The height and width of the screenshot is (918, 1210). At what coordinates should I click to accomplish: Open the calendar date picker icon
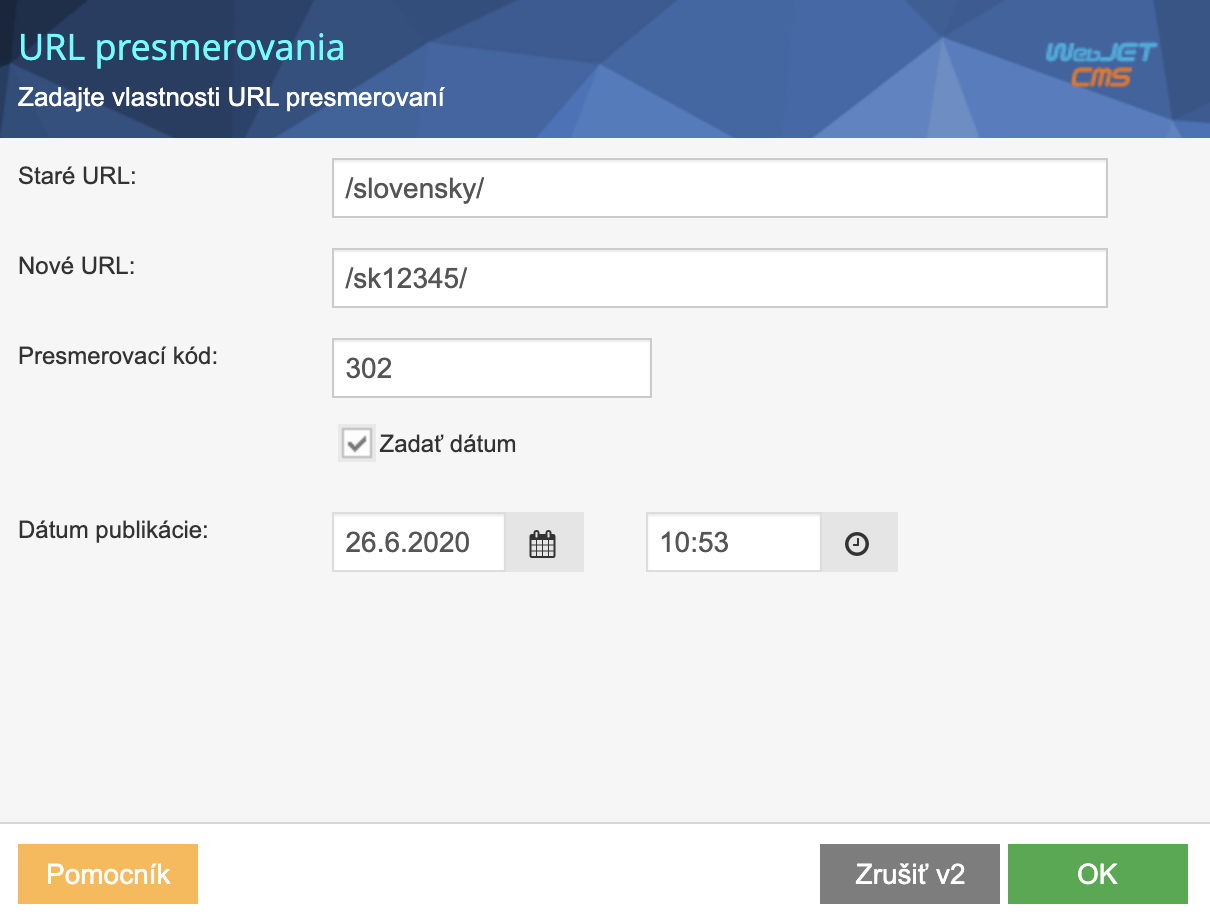click(543, 542)
